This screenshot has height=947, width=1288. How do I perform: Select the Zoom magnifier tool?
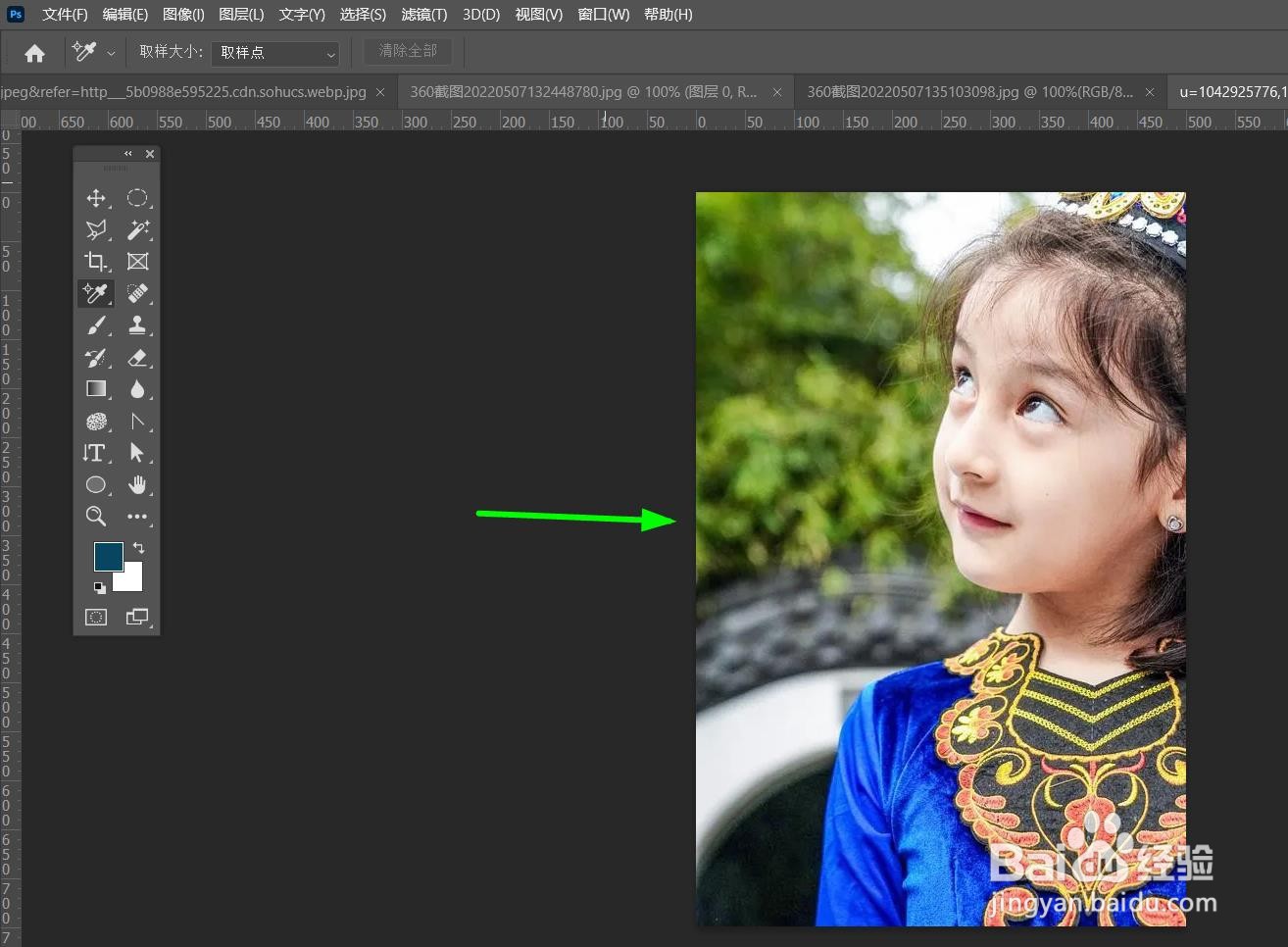(x=96, y=516)
